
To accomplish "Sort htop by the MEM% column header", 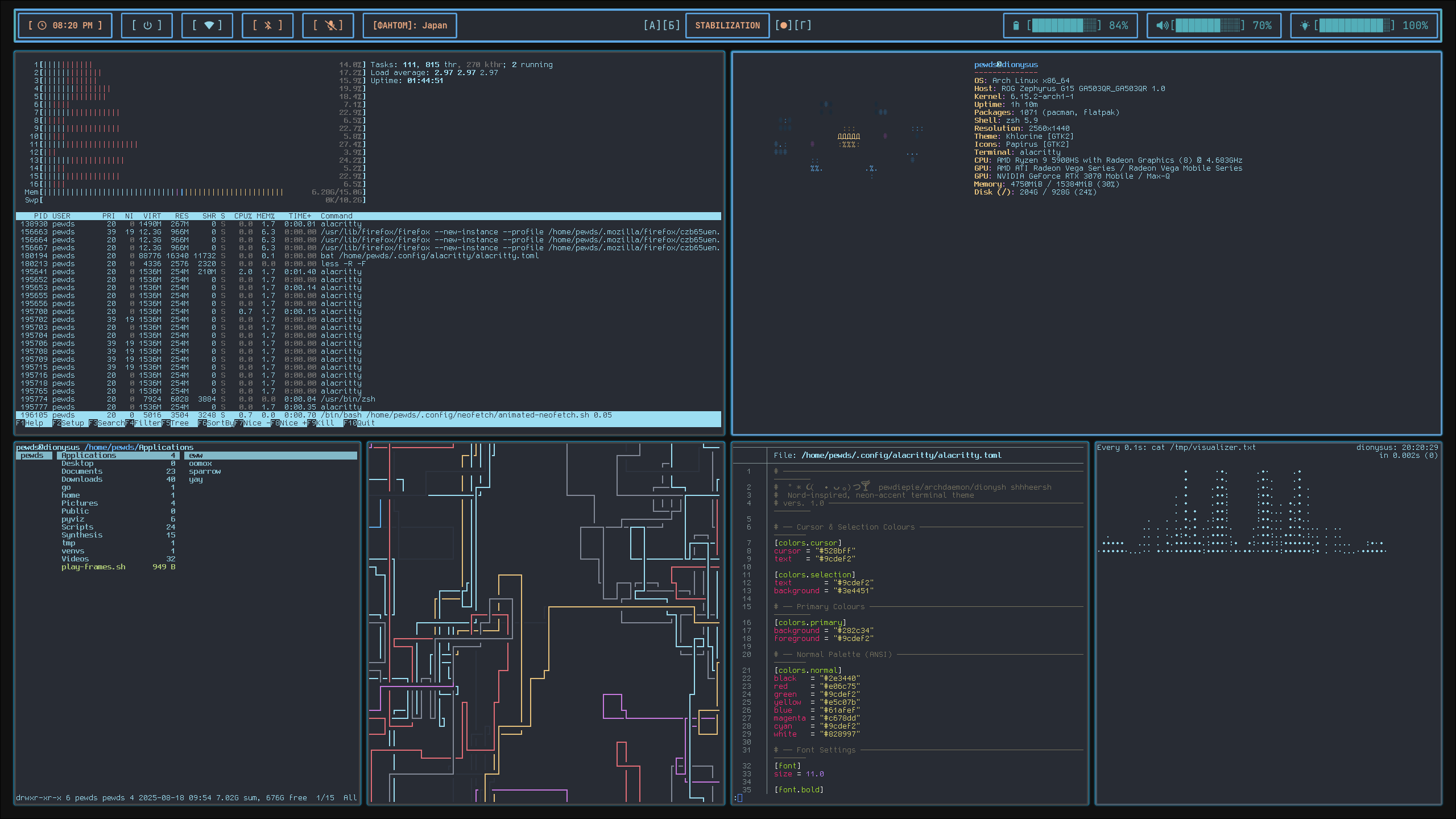I will click(x=266, y=216).
